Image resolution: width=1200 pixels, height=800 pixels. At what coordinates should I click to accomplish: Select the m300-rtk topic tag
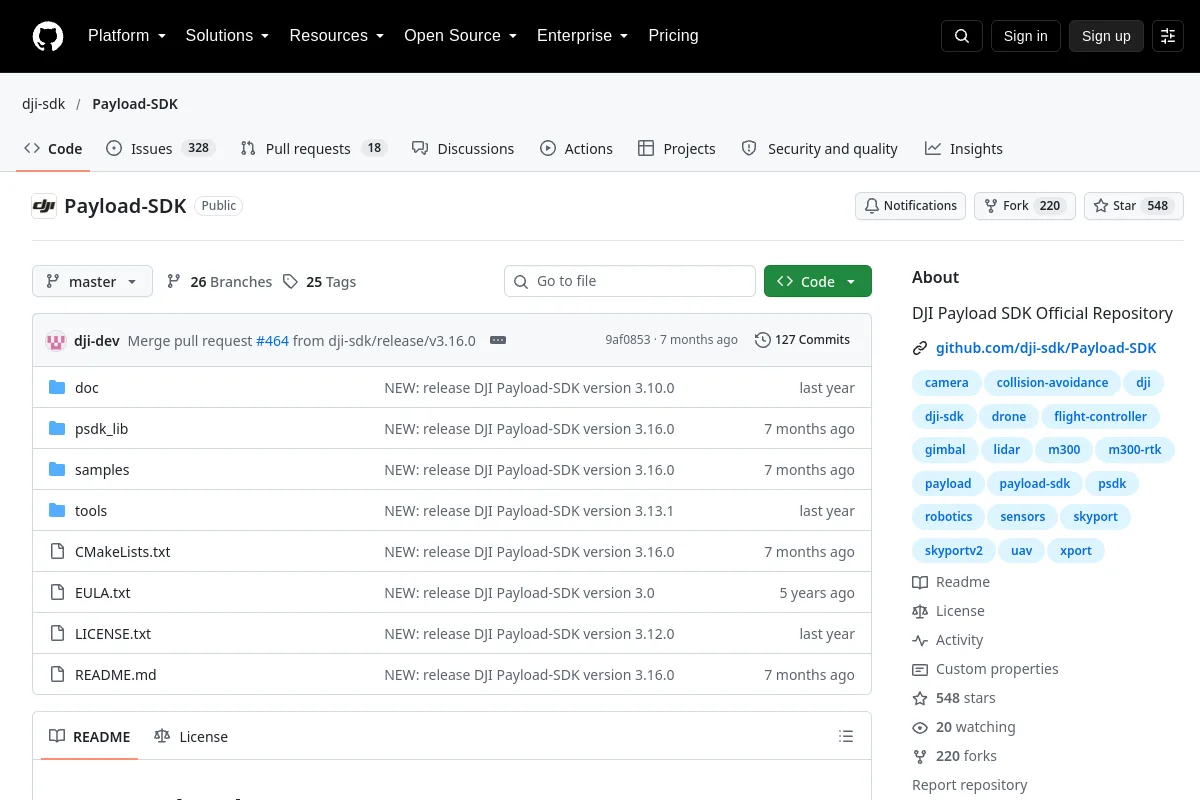click(x=1135, y=450)
